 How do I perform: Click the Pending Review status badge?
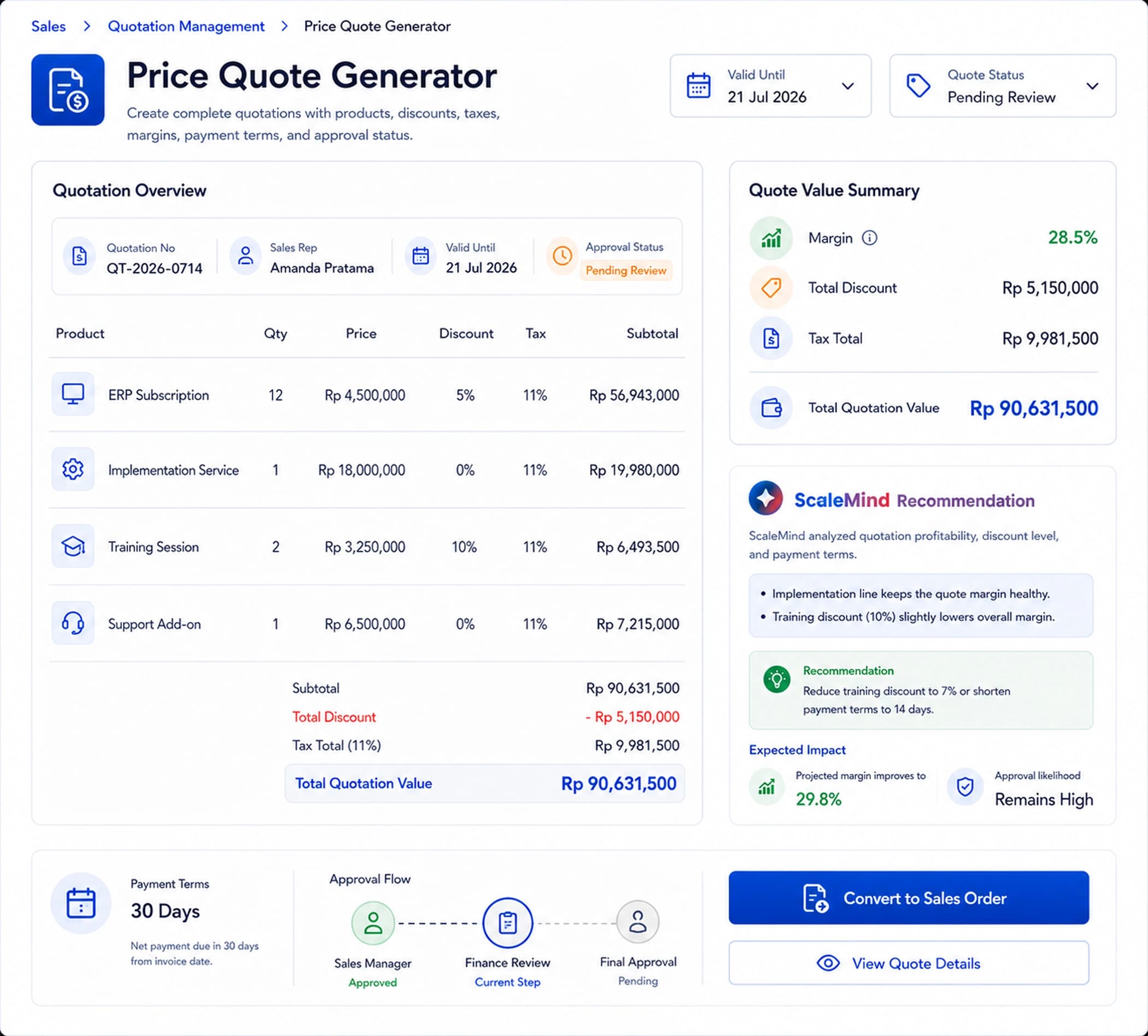[626, 270]
